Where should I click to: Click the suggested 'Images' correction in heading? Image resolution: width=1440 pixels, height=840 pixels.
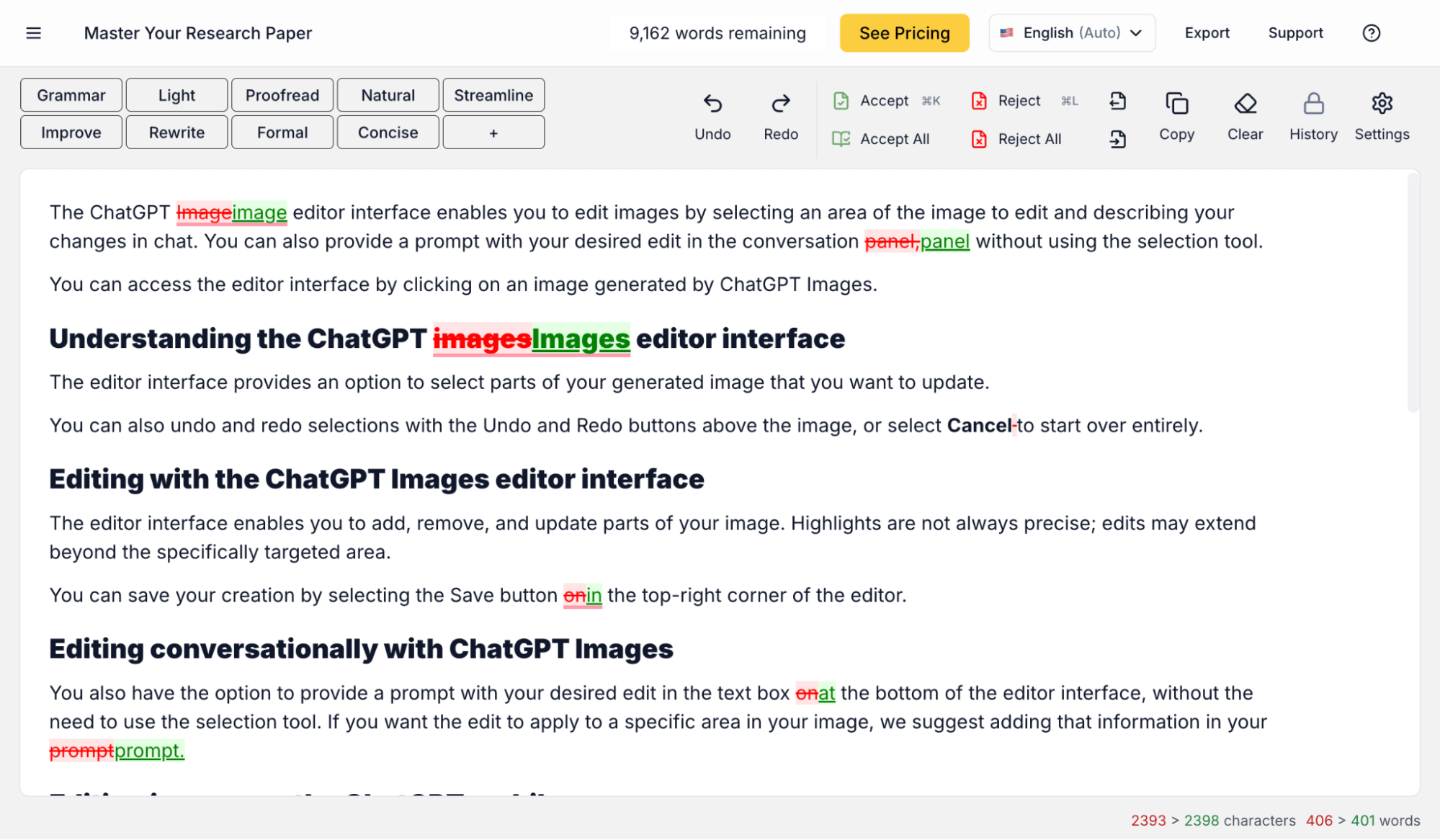click(581, 339)
